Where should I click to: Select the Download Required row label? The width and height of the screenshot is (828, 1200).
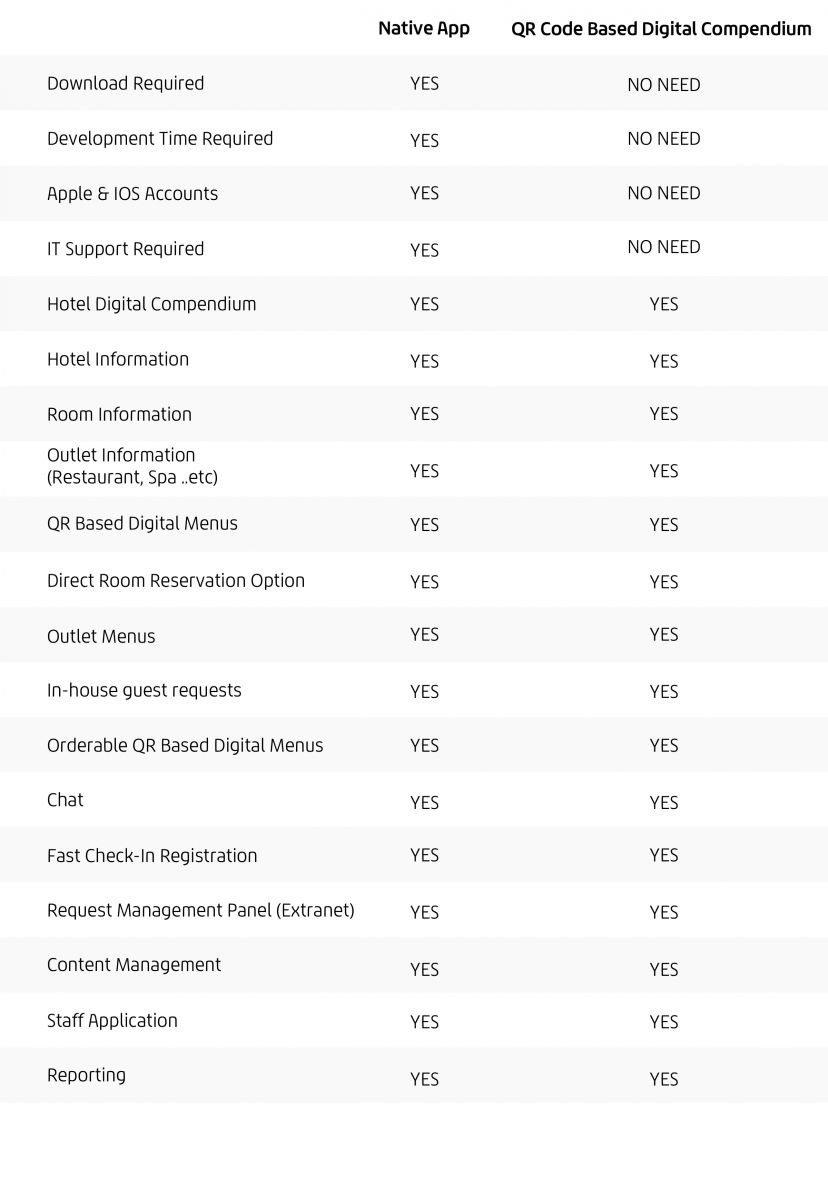pyautogui.click(x=125, y=84)
